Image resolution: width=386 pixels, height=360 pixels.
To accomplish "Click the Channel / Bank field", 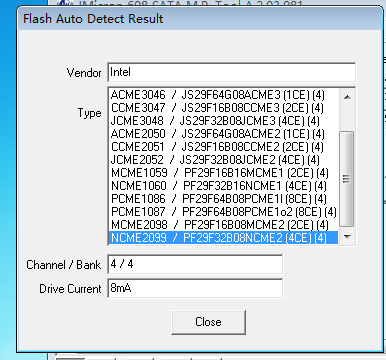I will tap(195, 264).
